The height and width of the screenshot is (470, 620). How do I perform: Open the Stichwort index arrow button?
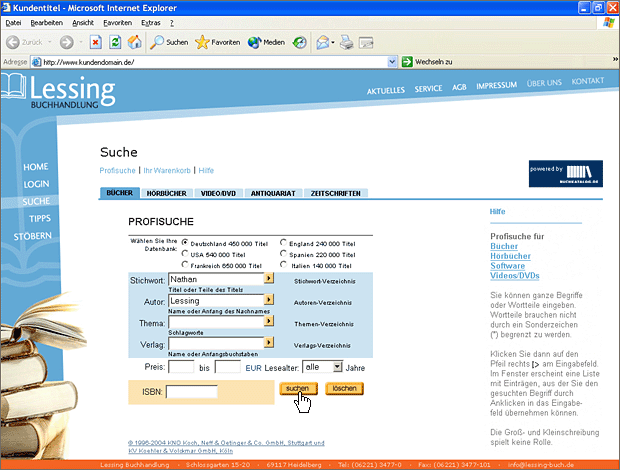tap(269, 278)
